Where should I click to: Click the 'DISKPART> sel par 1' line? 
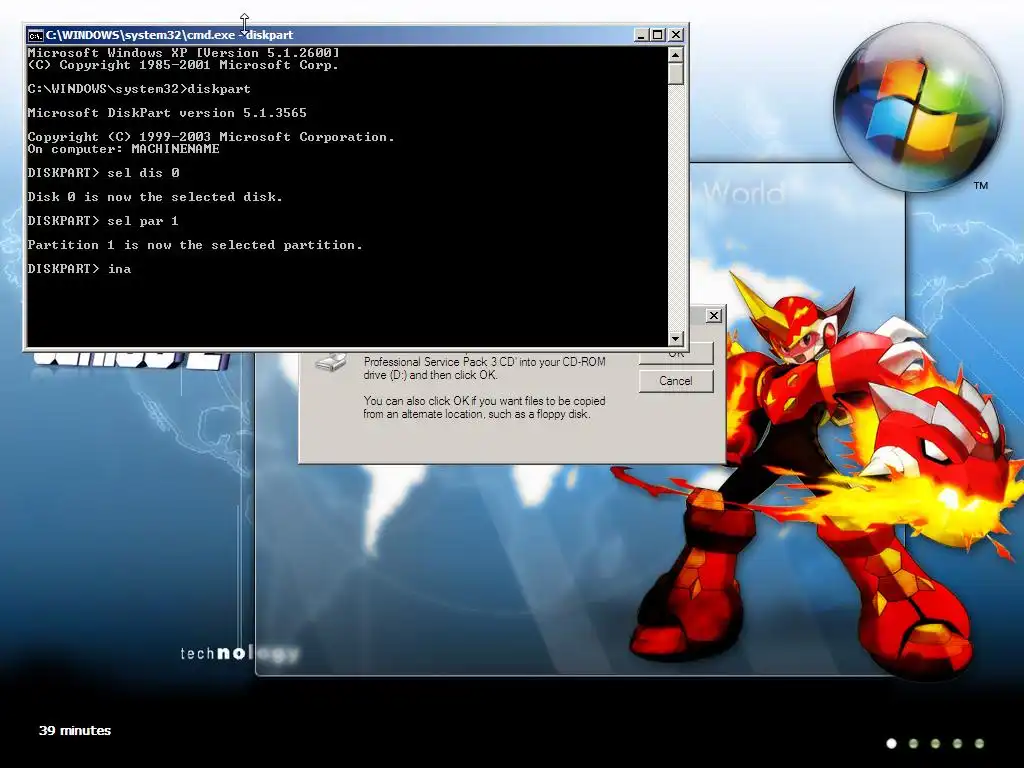coord(103,221)
